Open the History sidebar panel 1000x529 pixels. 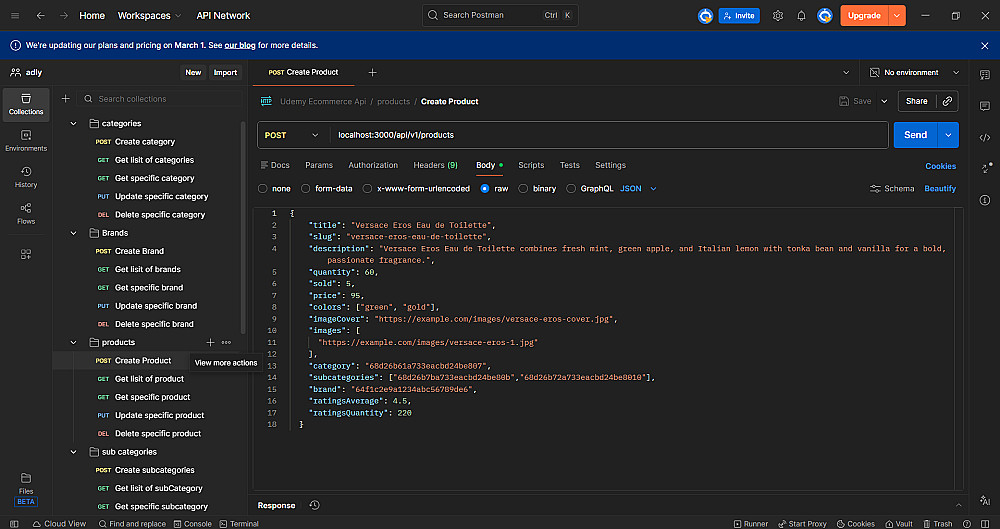pos(26,177)
